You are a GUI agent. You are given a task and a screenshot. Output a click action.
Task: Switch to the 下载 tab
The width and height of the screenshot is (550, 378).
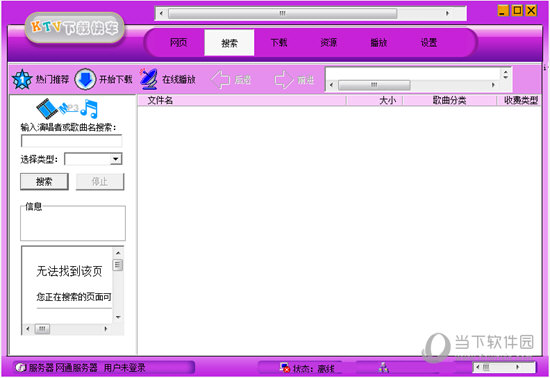(x=279, y=43)
